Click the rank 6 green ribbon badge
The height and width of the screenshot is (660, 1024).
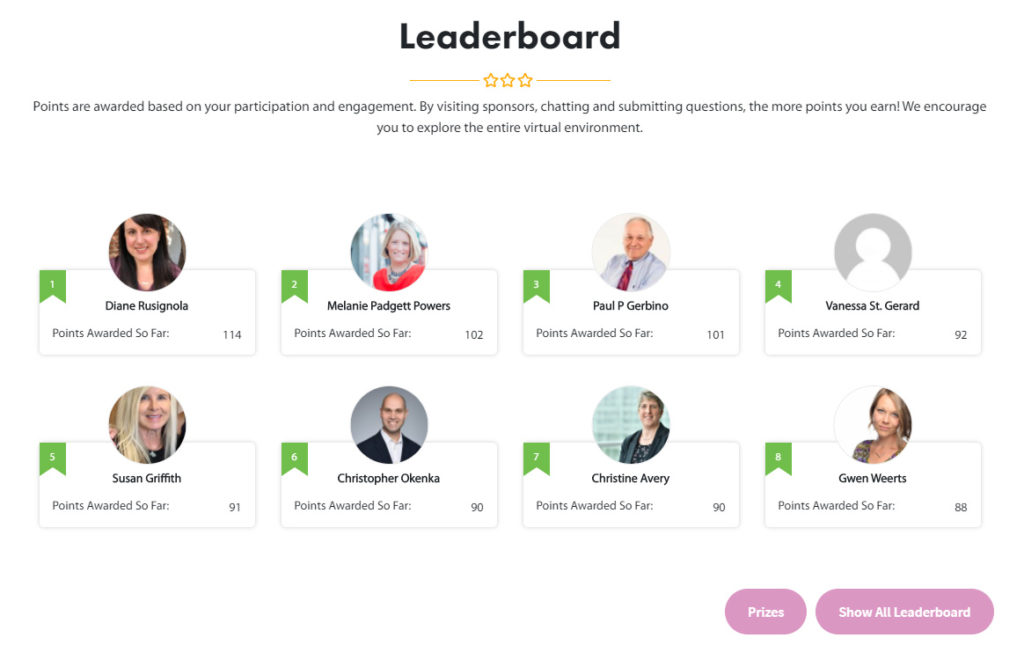pos(295,458)
